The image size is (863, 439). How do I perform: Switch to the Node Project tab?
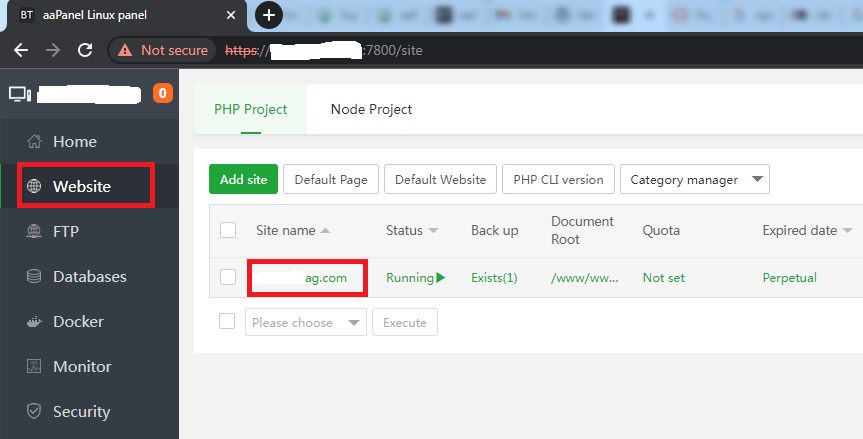pos(371,109)
